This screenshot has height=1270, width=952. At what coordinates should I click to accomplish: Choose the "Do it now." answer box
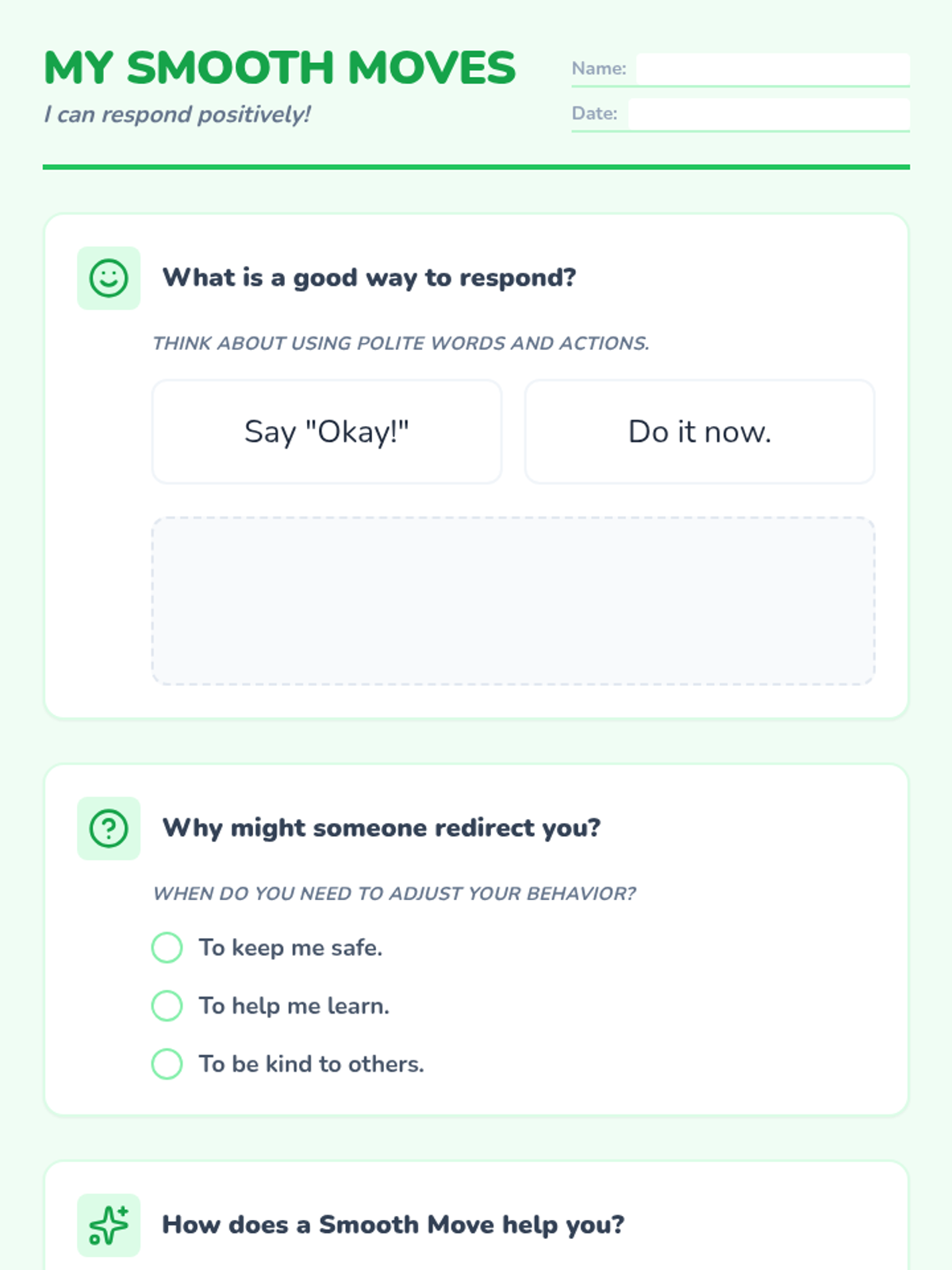coord(700,432)
